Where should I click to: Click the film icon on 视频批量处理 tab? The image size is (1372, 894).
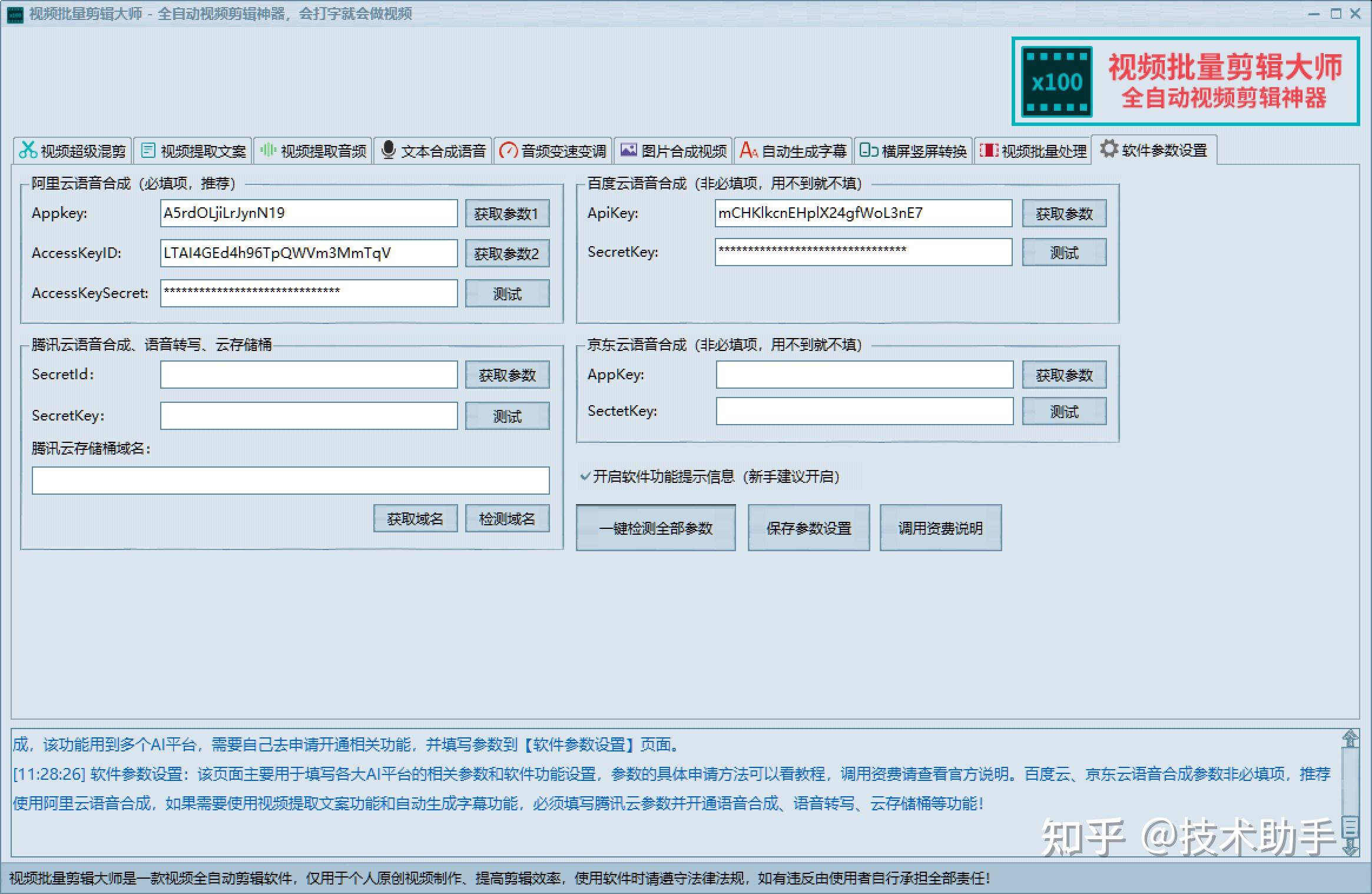(989, 150)
